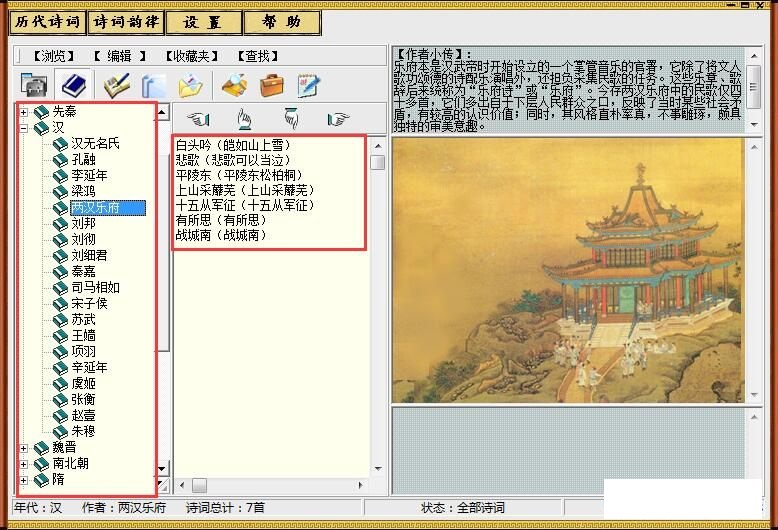Click the book icon beside 刘邦
Image resolution: width=778 pixels, height=530 pixels.
[x=61, y=224]
